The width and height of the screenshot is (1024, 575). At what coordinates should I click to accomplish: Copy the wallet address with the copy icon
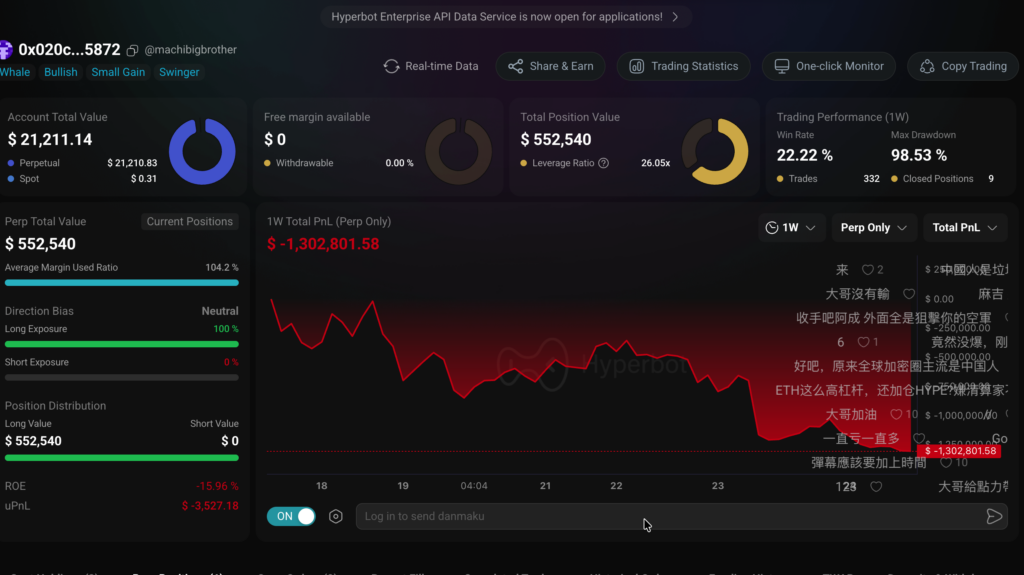tap(133, 50)
